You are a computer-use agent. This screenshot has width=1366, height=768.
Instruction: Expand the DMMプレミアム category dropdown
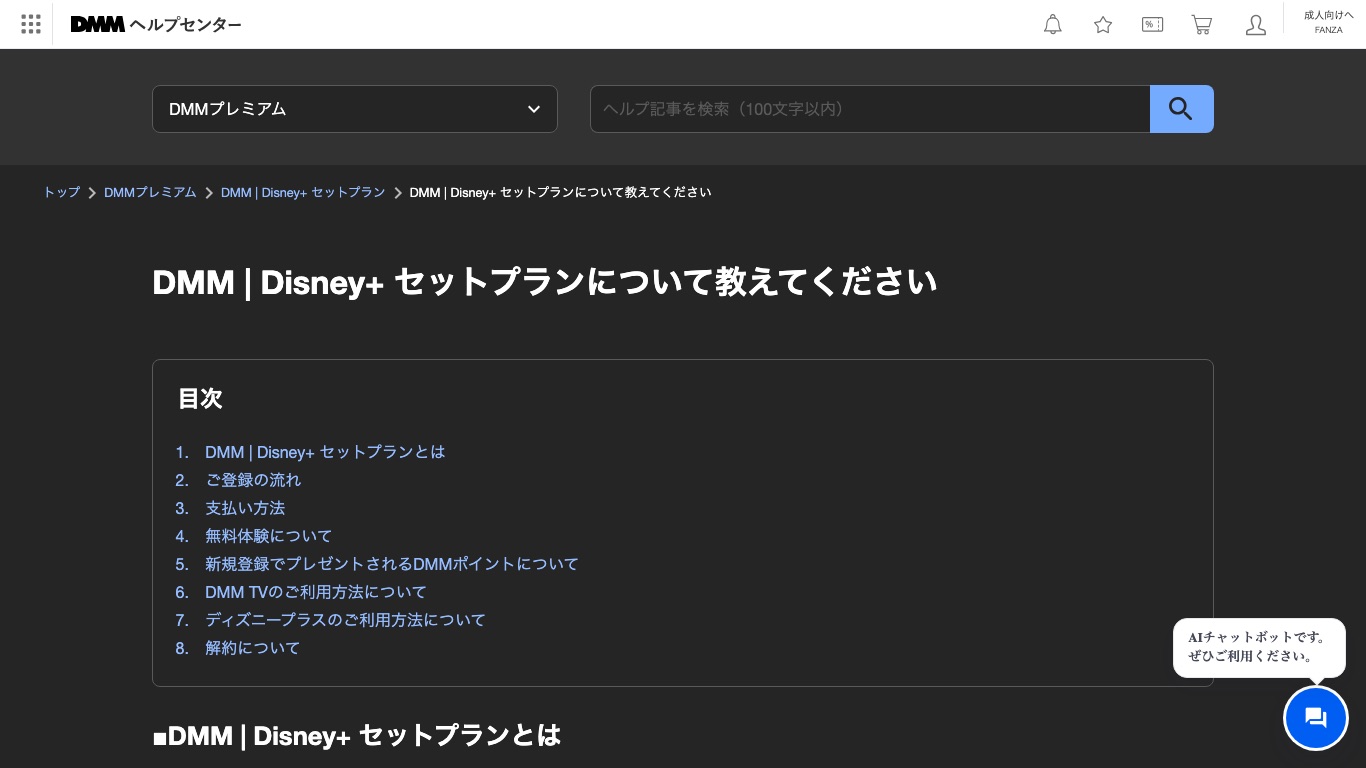[x=355, y=109]
